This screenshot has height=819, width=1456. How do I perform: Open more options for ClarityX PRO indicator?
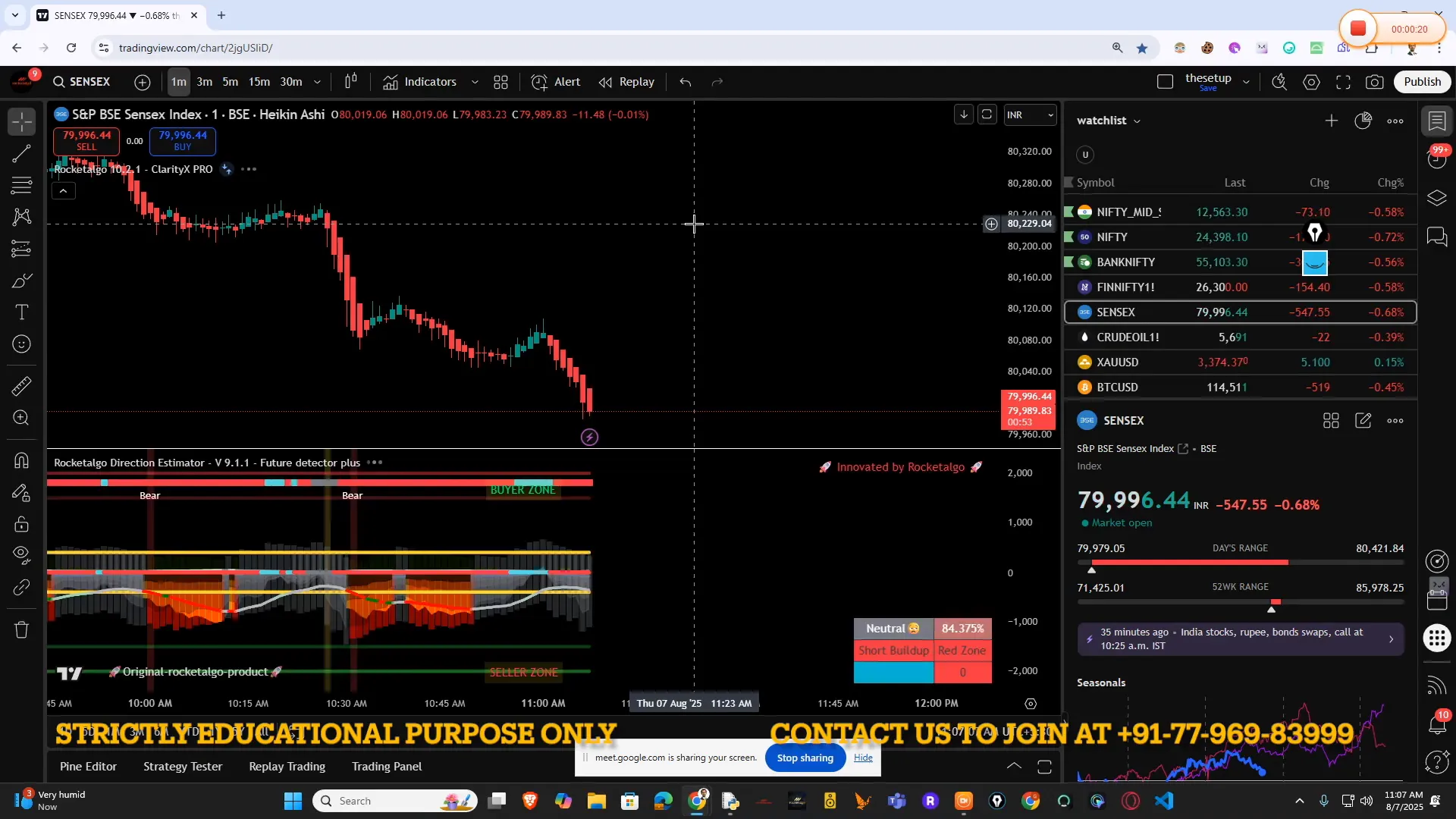249,169
